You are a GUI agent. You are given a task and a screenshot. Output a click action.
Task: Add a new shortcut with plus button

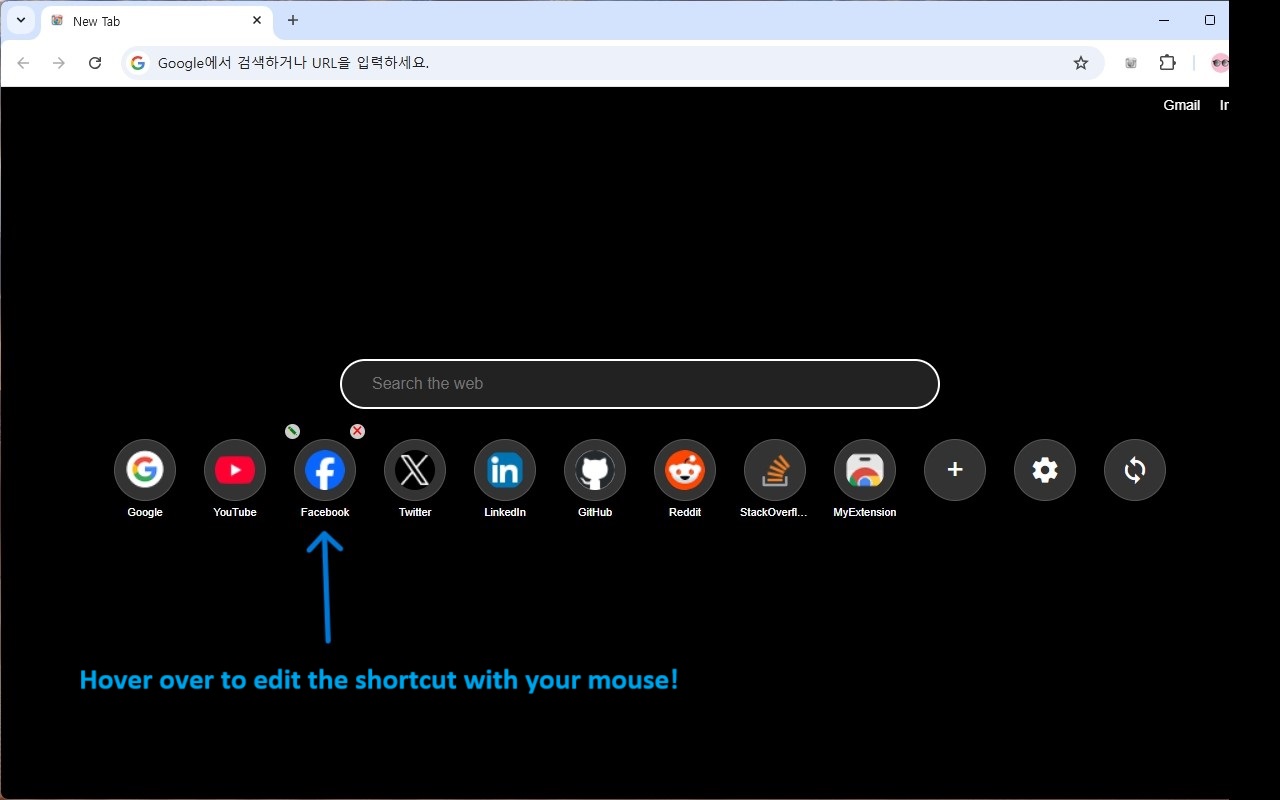tap(955, 470)
